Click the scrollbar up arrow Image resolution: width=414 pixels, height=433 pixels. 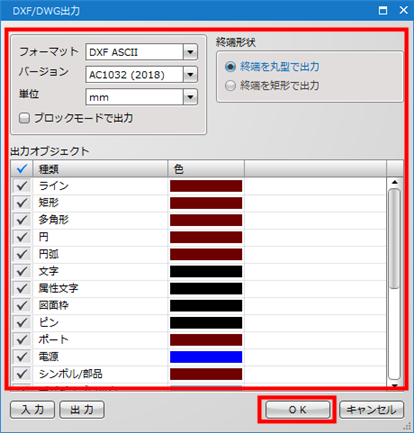point(395,182)
